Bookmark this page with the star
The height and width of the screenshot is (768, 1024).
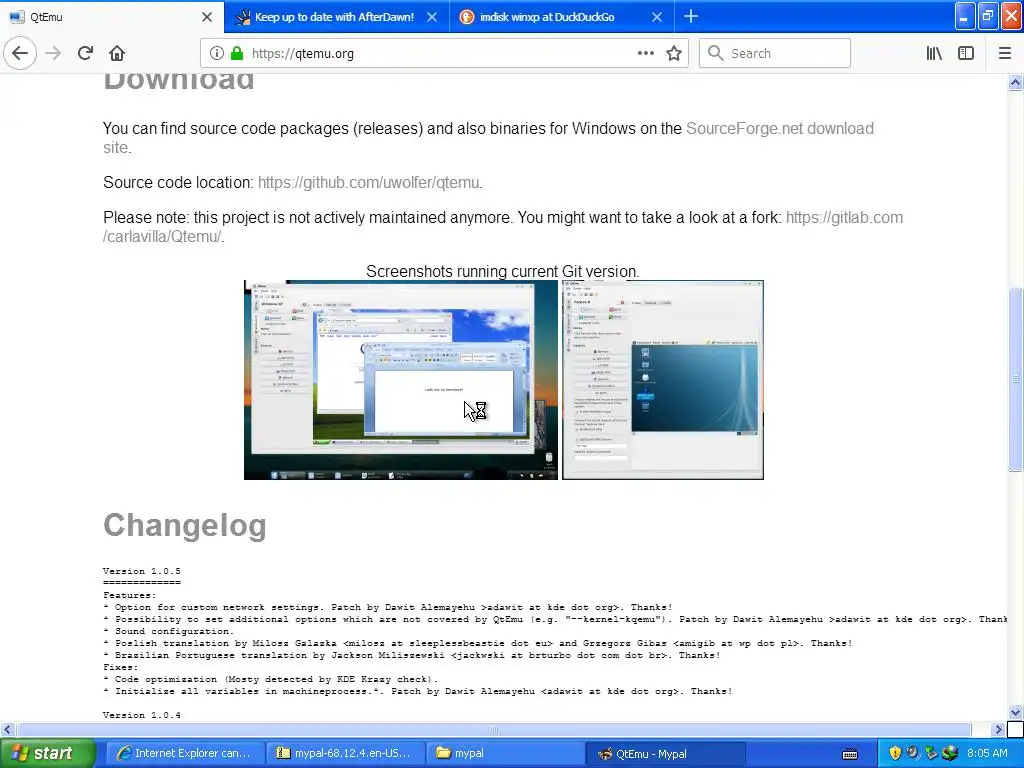point(674,53)
